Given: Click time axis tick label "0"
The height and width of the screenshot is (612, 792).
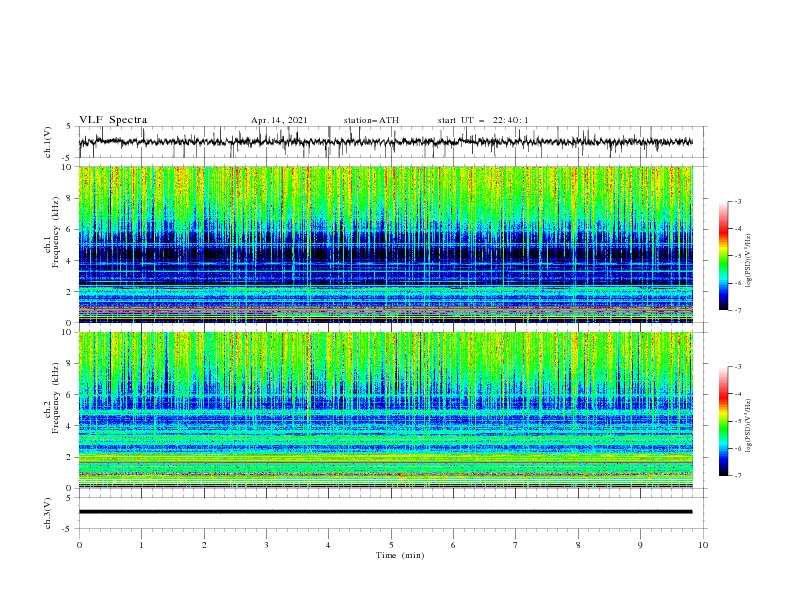Looking at the screenshot, I should tap(79, 545).
